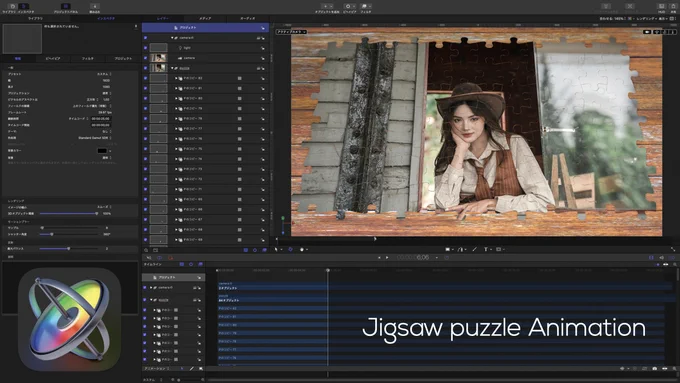Toggle the puzzle group checkbox in Layers
Image resolution: width=680 pixels, height=383 pixels.
coord(145,69)
